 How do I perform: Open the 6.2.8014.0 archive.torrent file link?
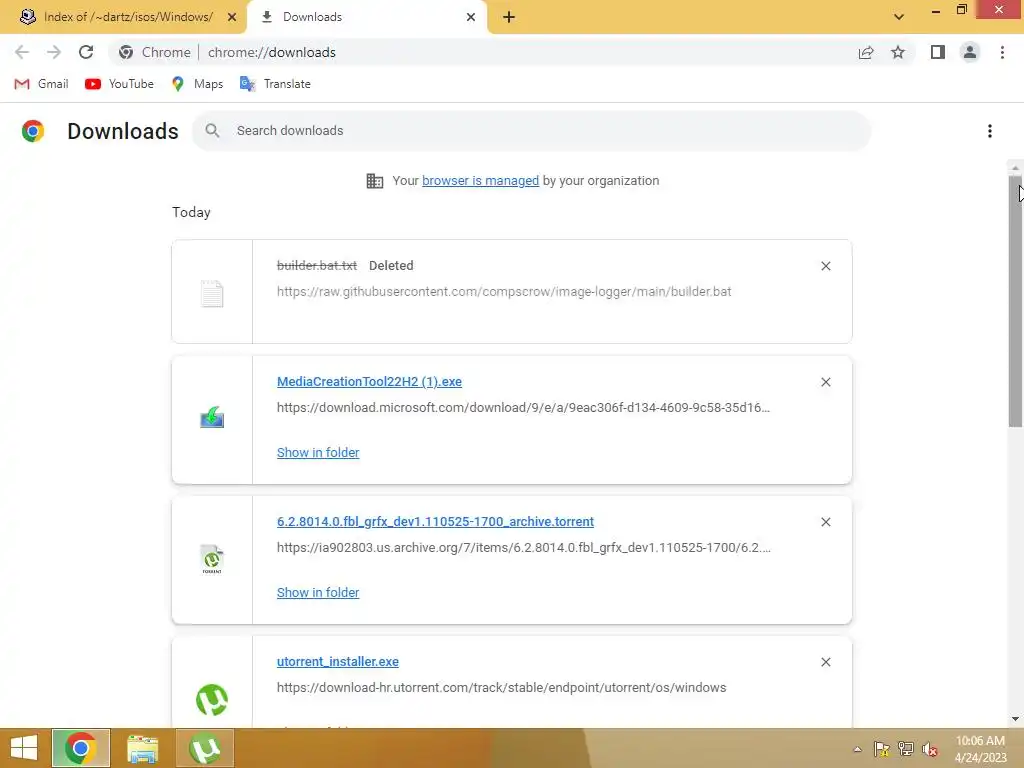tap(435, 521)
